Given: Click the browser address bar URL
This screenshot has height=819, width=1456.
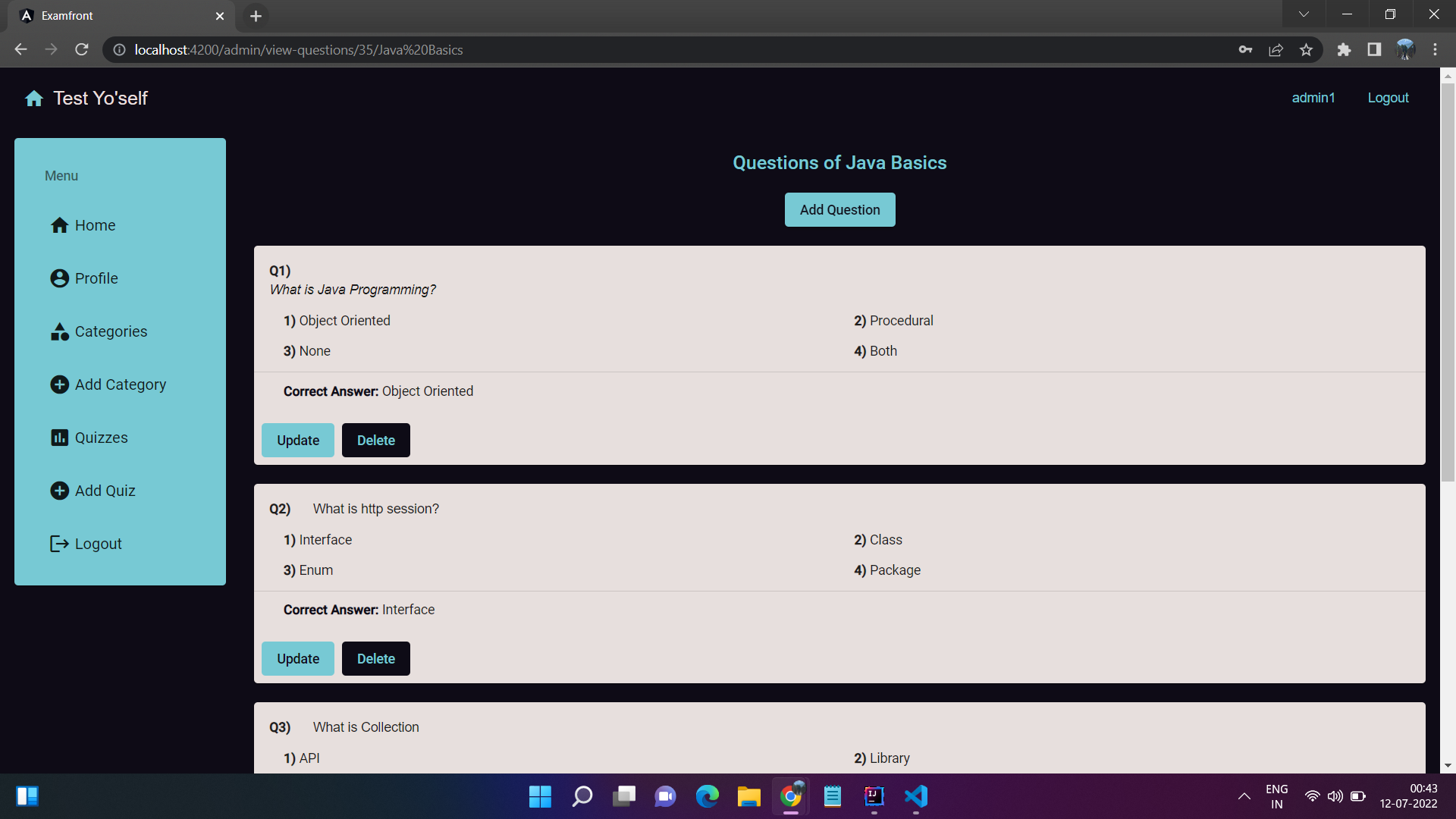Looking at the screenshot, I should (299, 50).
